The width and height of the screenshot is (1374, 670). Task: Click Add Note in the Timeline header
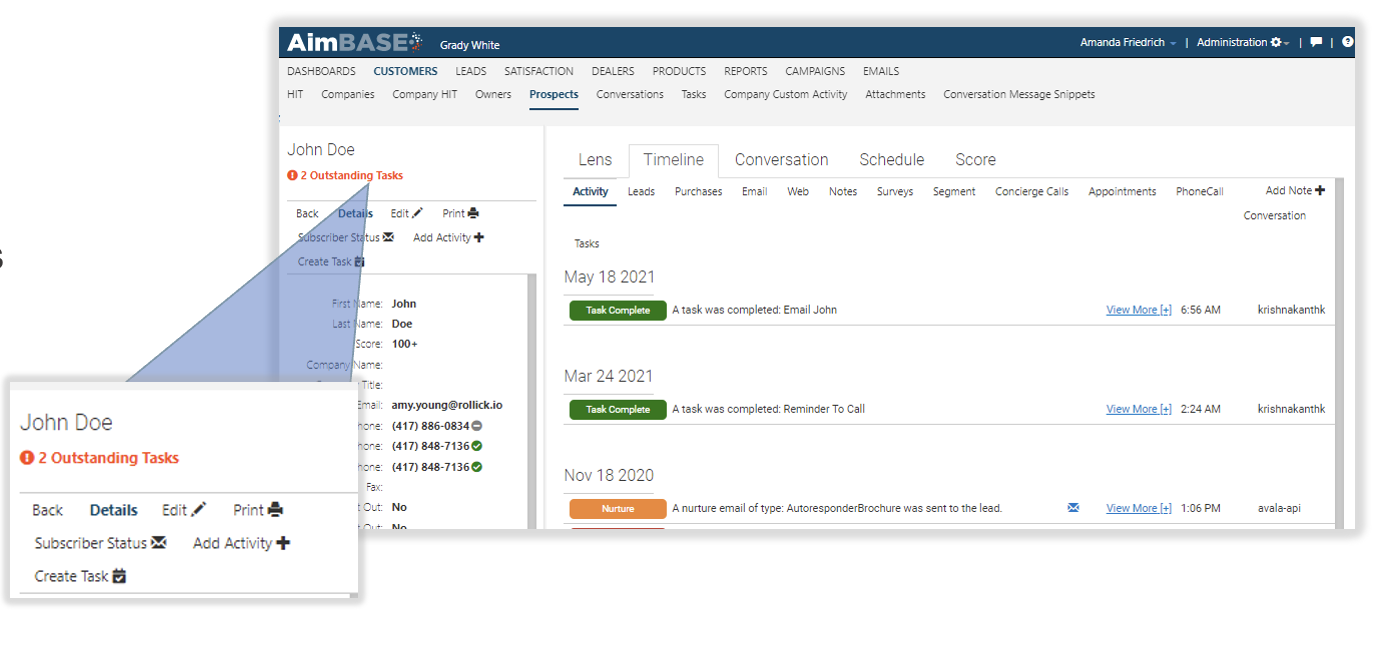[x=1293, y=190]
